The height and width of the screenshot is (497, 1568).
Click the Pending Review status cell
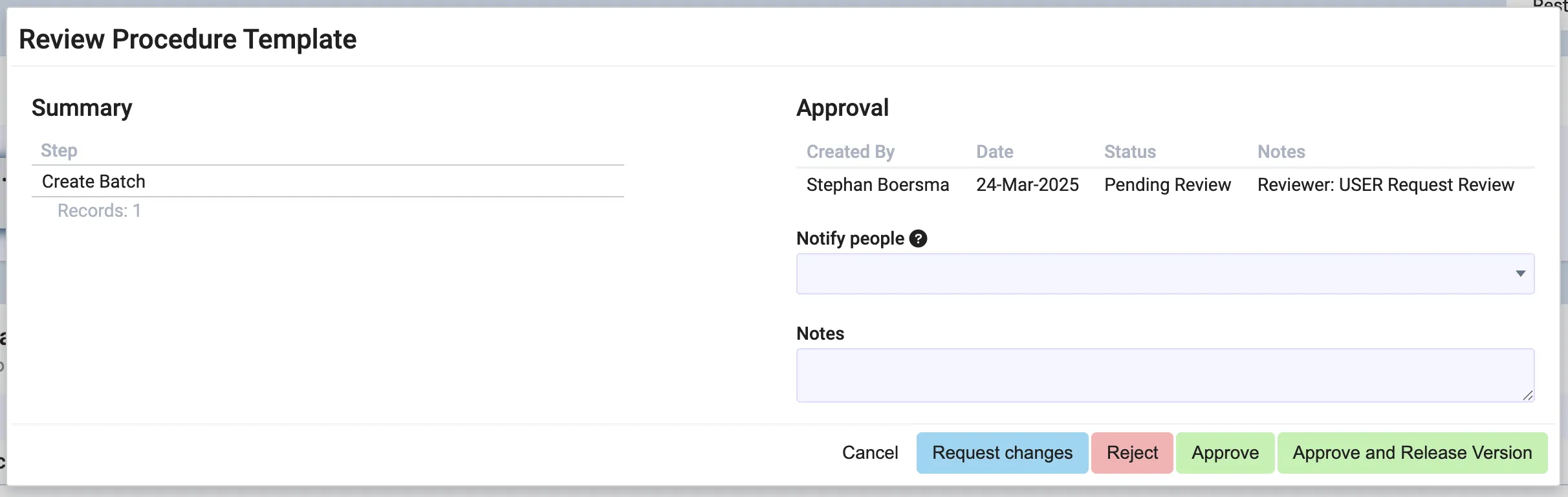(x=1167, y=185)
